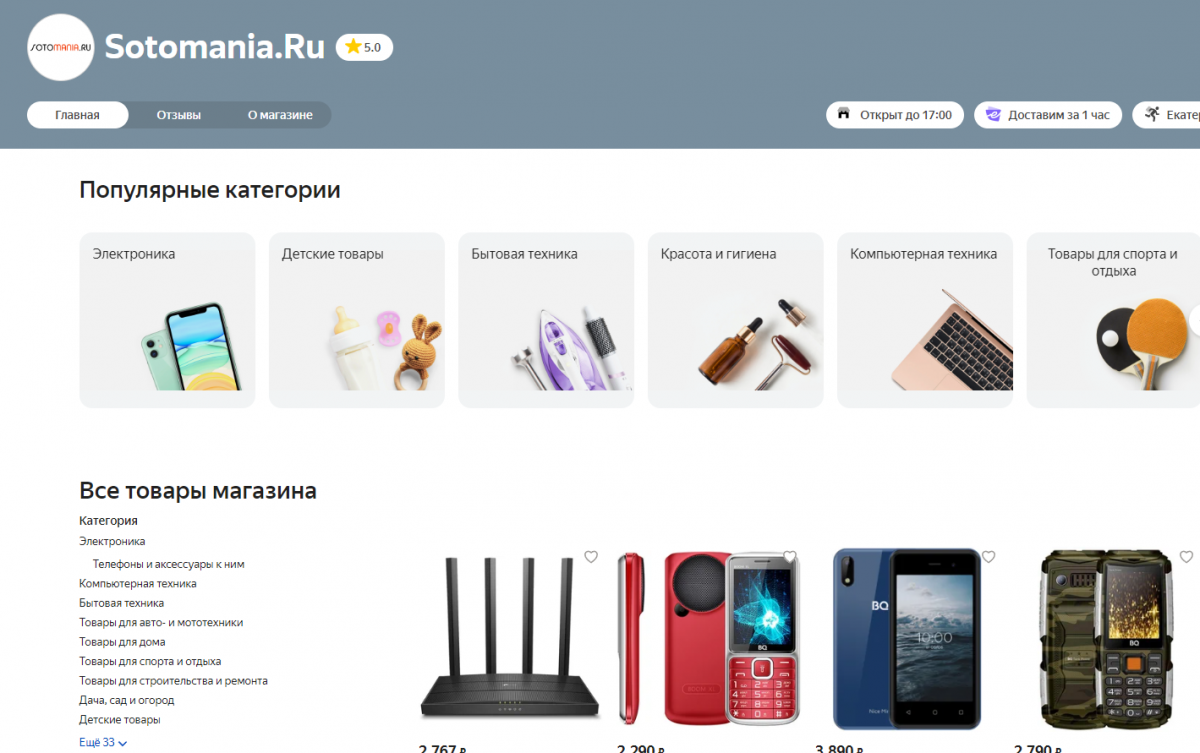Click the store icon by Открыт до 17:00
Viewport: 1200px width, 753px height.
click(844, 114)
